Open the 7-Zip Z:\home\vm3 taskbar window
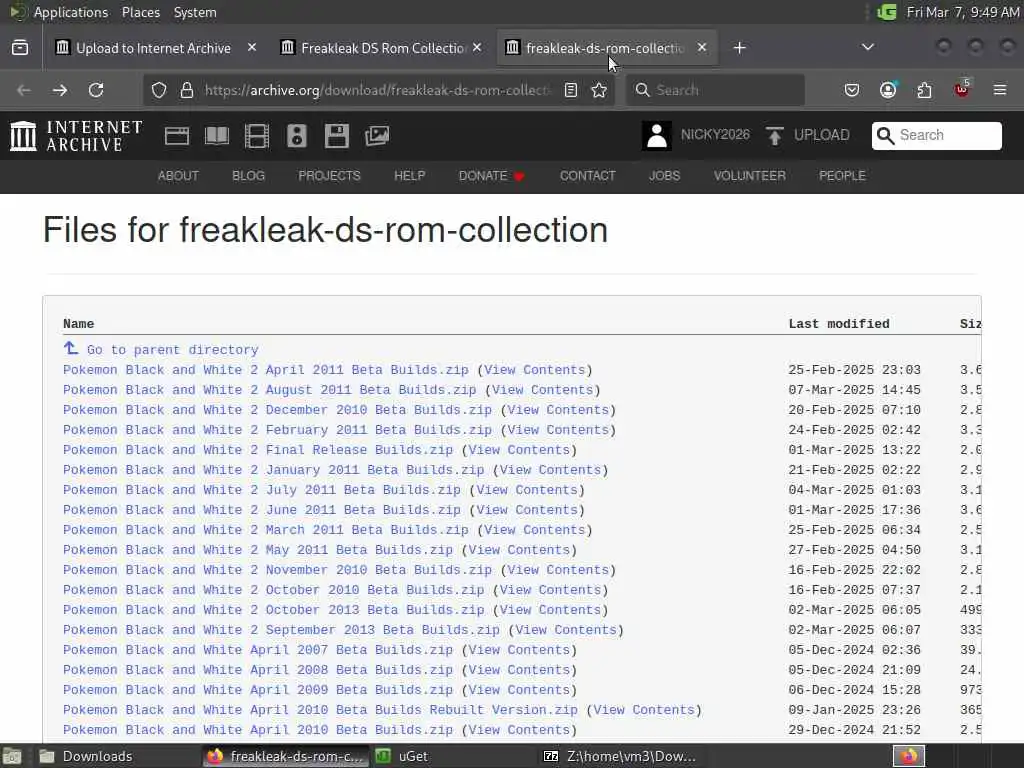 pyautogui.click(x=620, y=756)
